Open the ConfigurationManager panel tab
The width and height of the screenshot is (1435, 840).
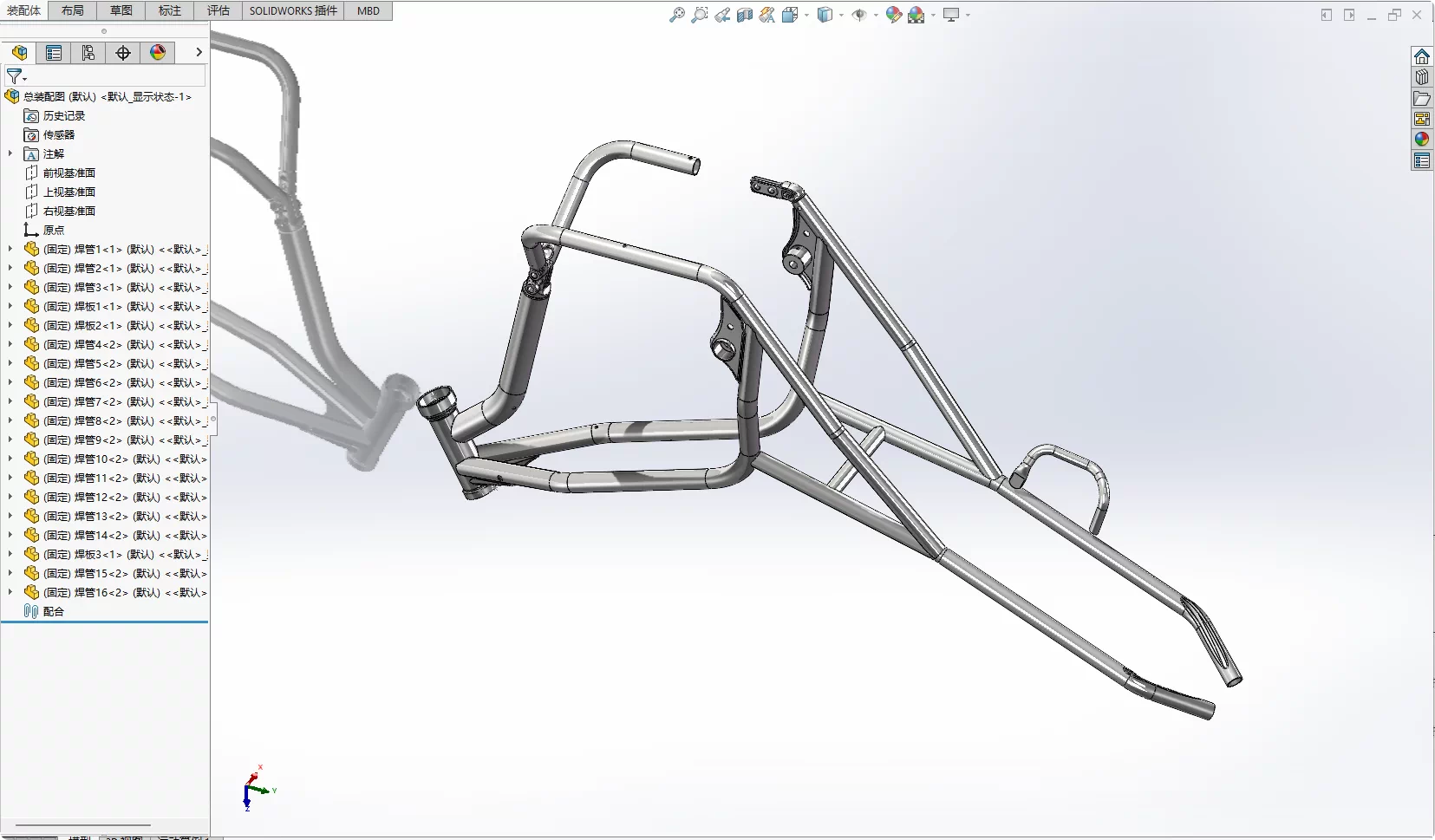(88, 53)
